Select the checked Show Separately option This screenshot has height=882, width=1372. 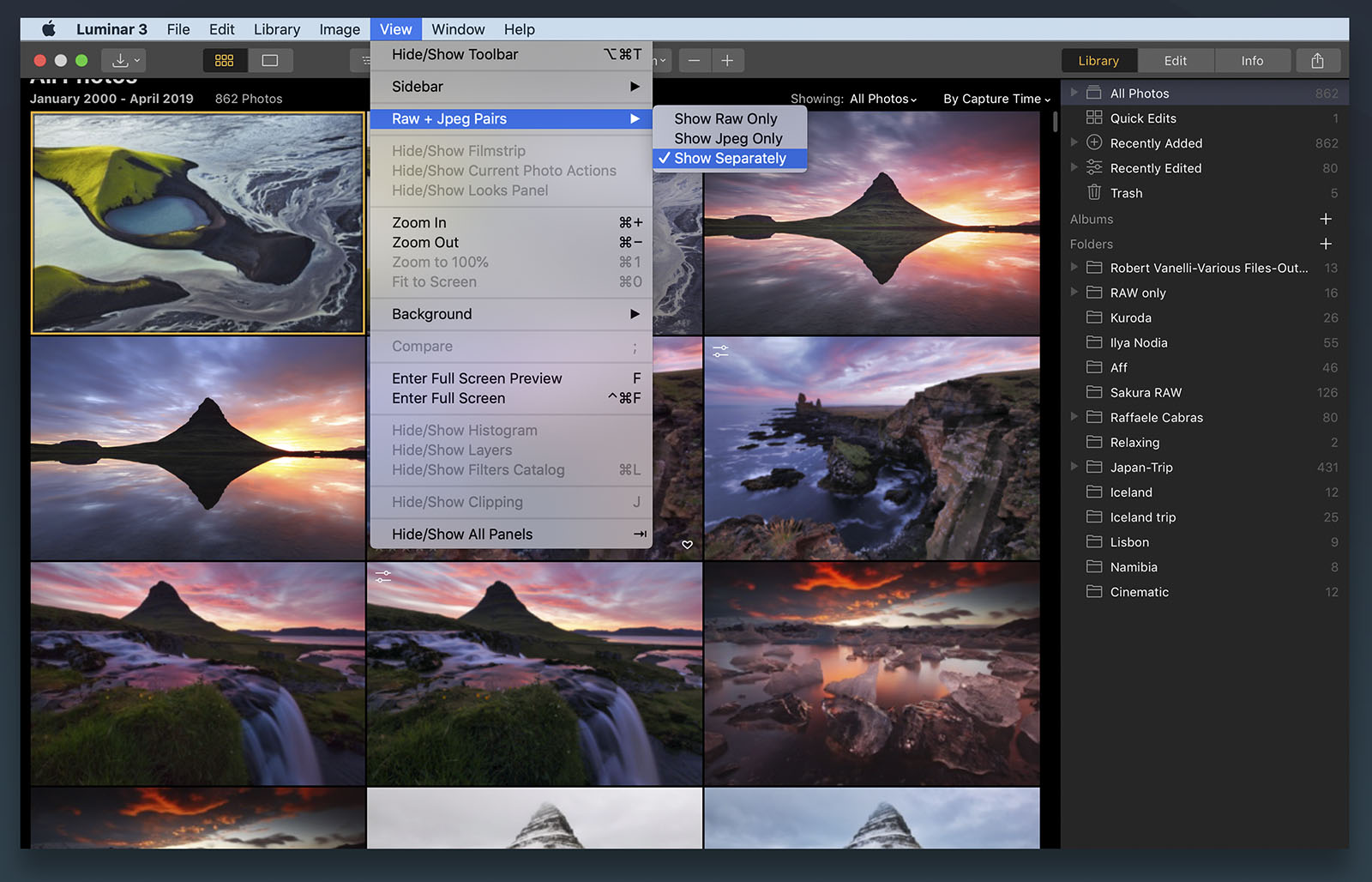(x=730, y=158)
